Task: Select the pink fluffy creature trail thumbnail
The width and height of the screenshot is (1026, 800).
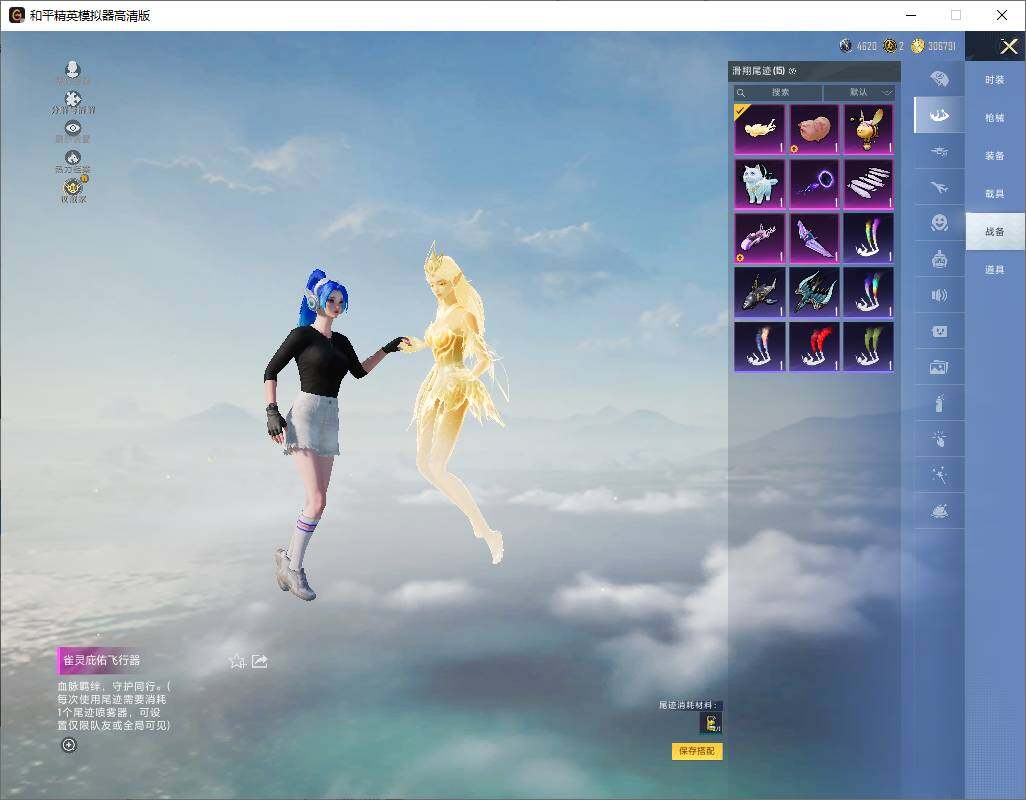Action: (x=814, y=129)
